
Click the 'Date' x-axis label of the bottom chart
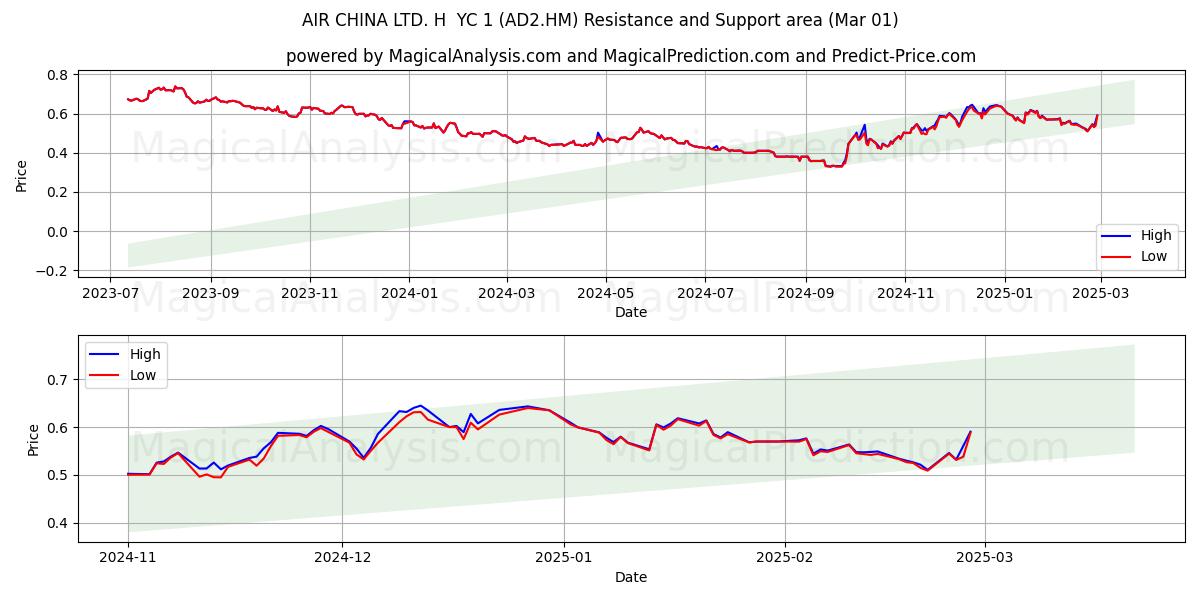(631, 577)
